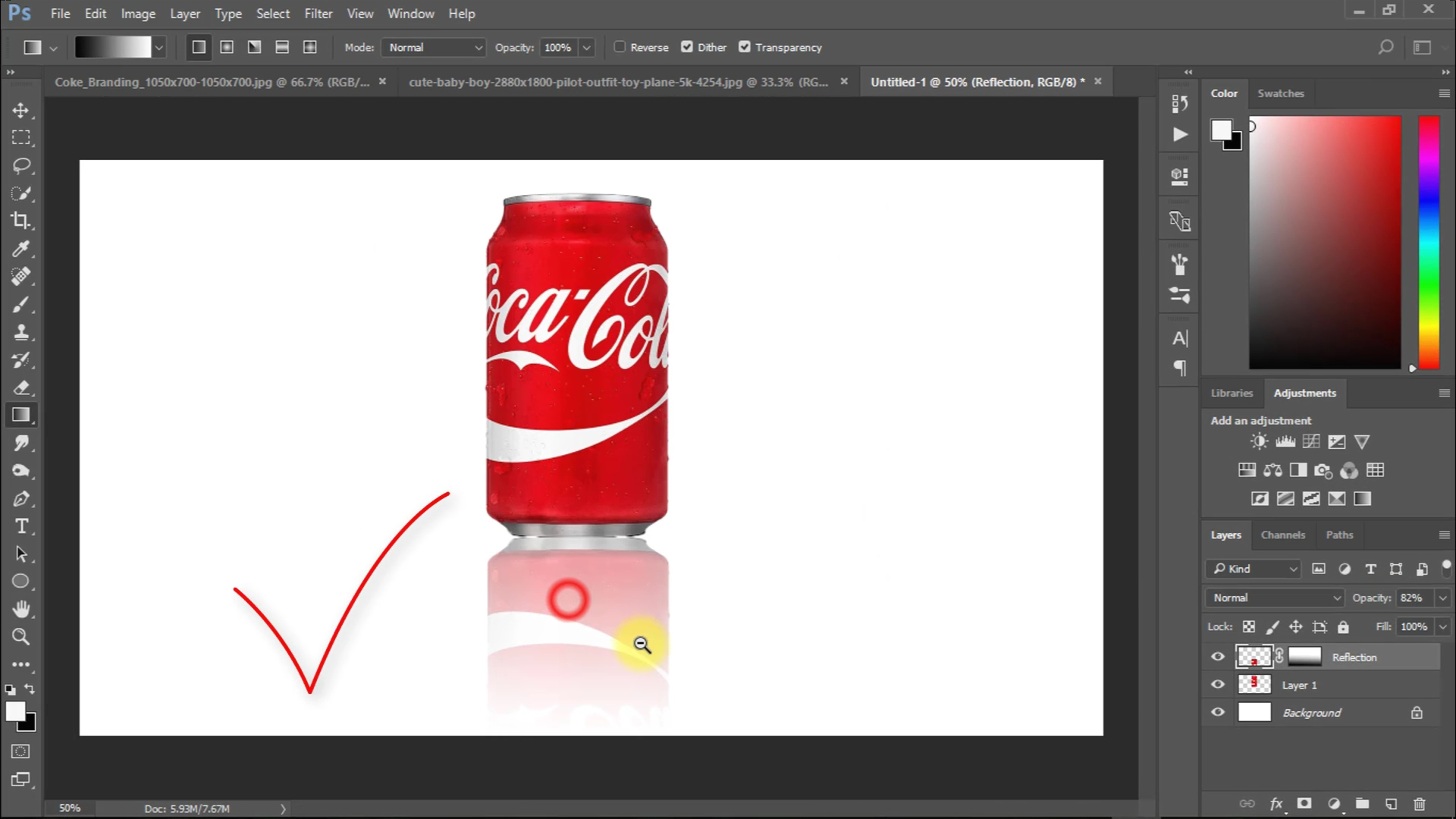
Task: Expand the layer Opacity slider arrow
Action: click(x=1443, y=598)
